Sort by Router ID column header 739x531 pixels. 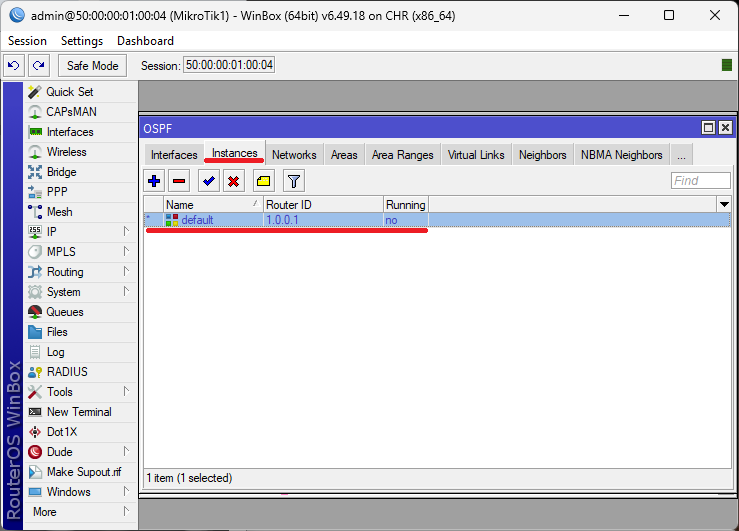tap(322, 204)
